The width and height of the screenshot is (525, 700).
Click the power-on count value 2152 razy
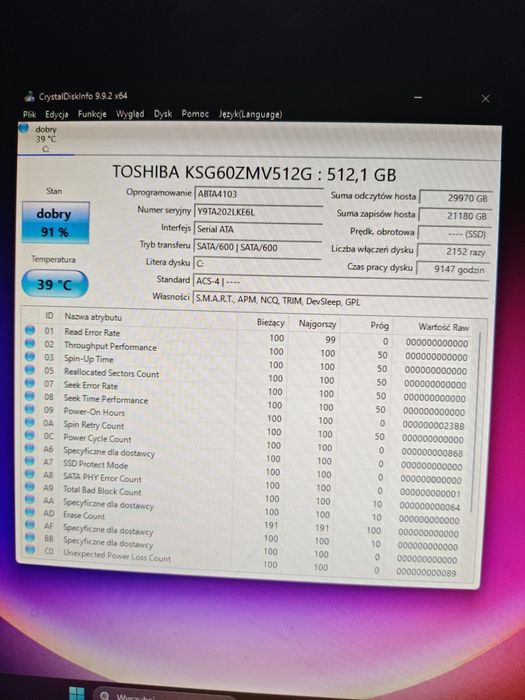(x=453, y=251)
